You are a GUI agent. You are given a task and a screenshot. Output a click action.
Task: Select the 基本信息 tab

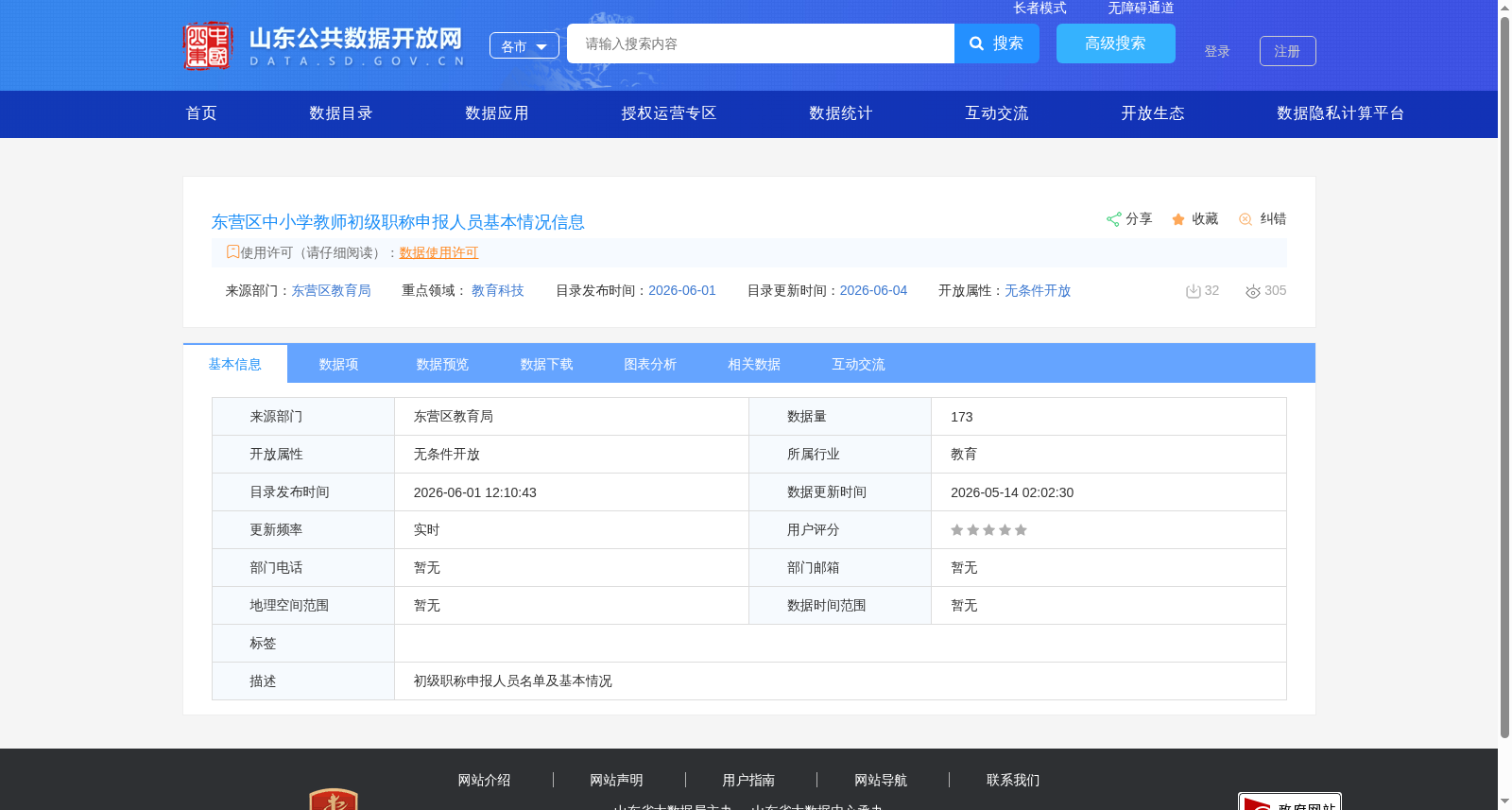coord(235,364)
